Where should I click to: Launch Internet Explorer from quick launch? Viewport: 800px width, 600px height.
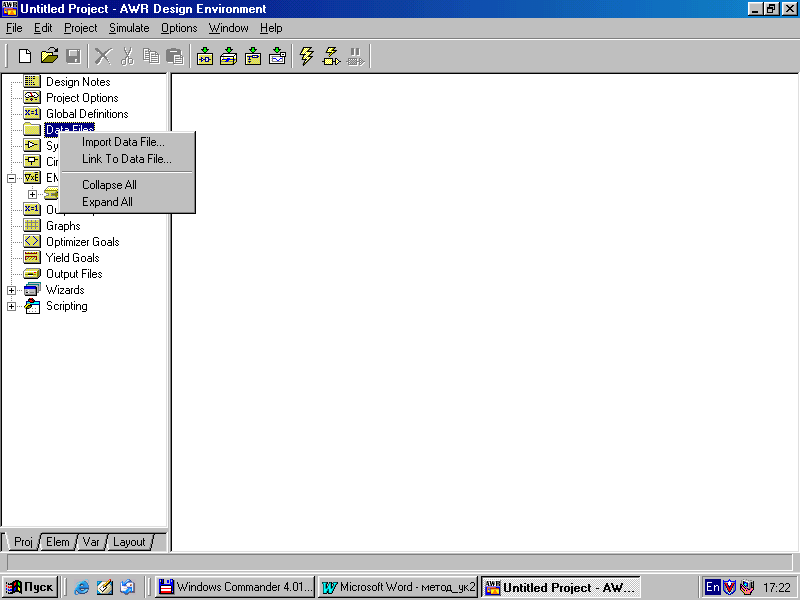coord(81,587)
